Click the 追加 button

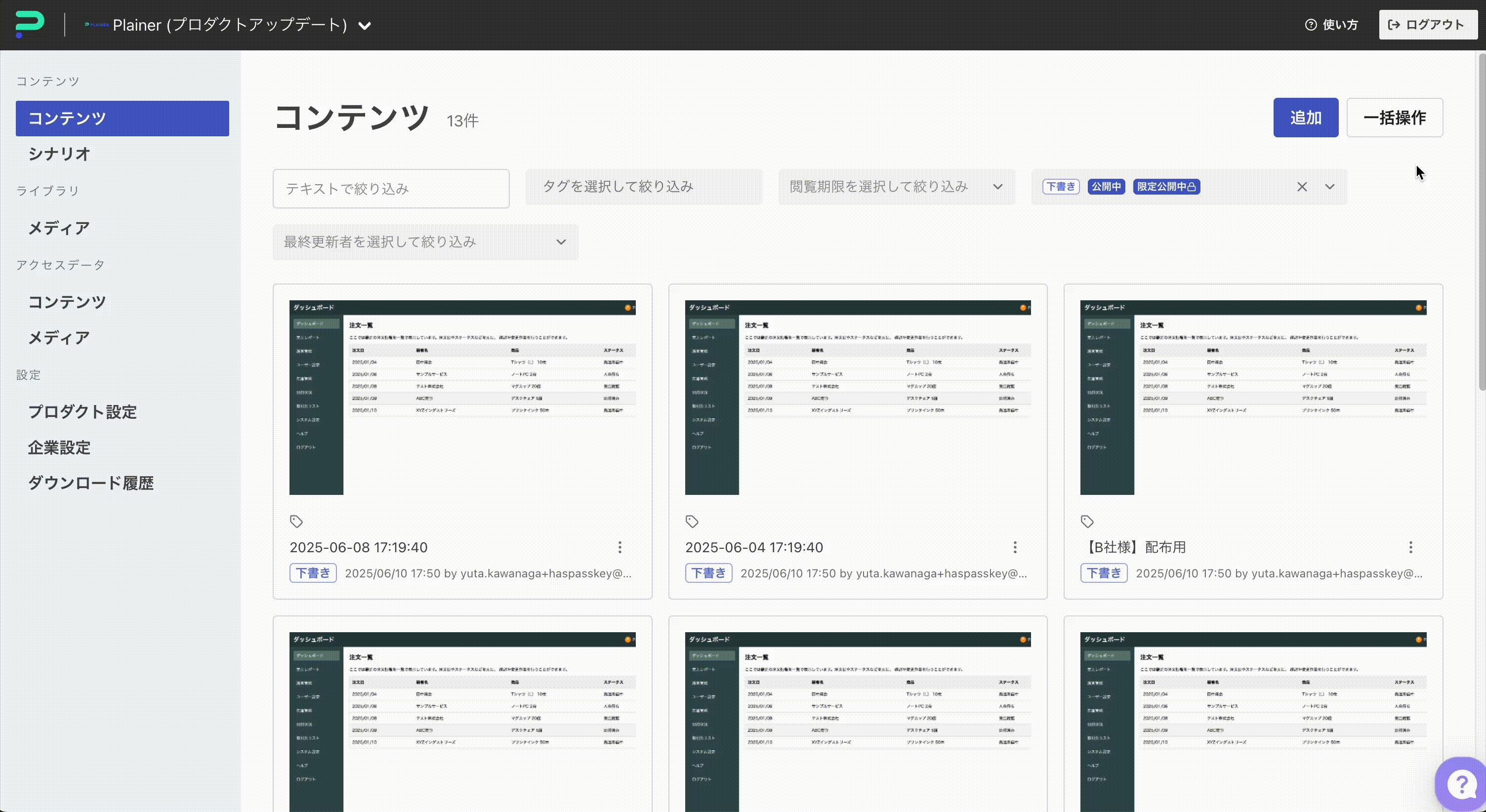[x=1306, y=118]
